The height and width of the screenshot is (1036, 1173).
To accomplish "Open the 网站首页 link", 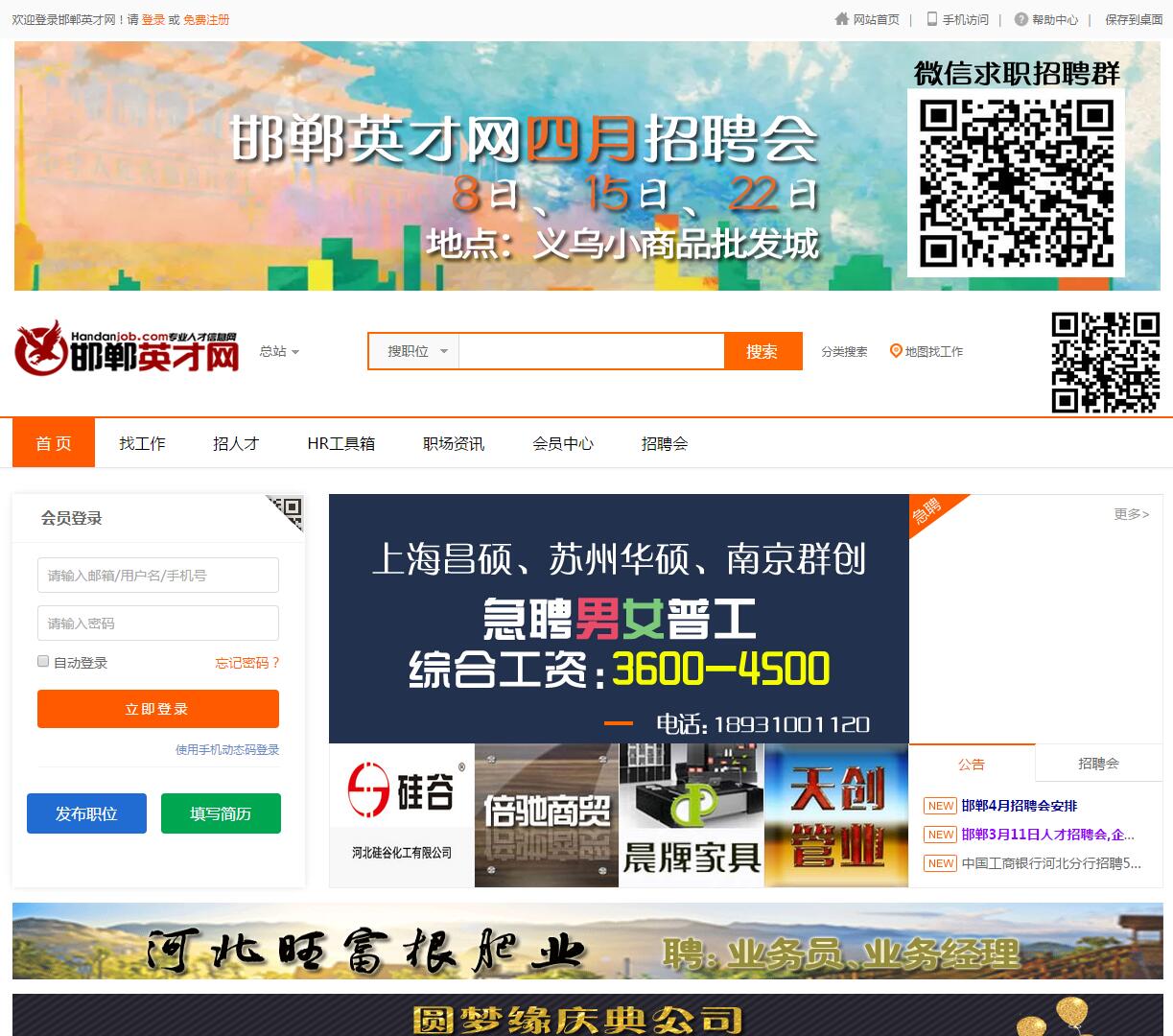I will pos(877,19).
